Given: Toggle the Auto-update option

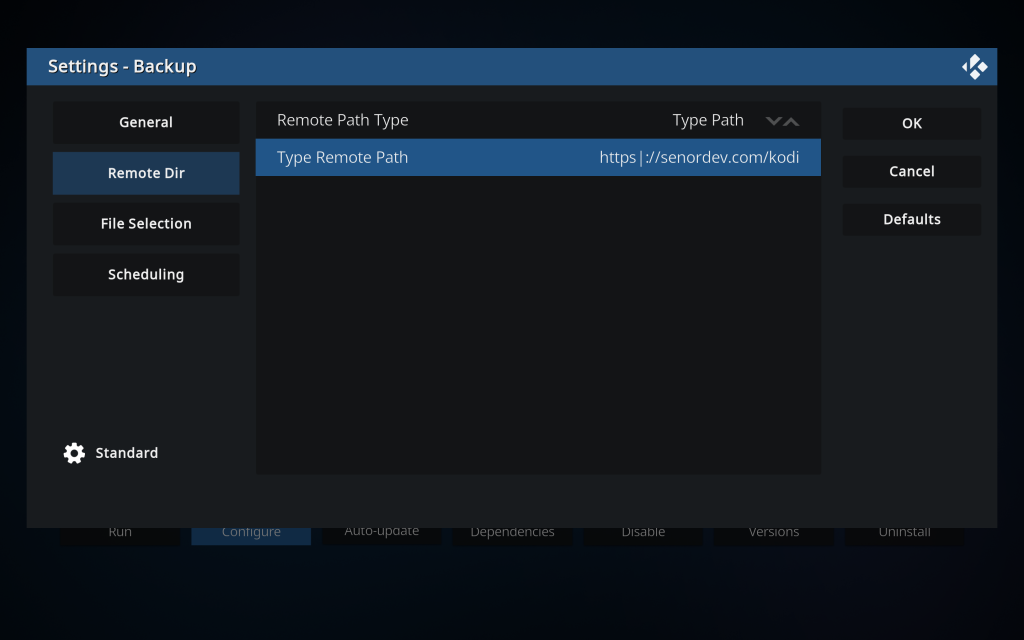Looking at the screenshot, I should click(x=382, y=534).
